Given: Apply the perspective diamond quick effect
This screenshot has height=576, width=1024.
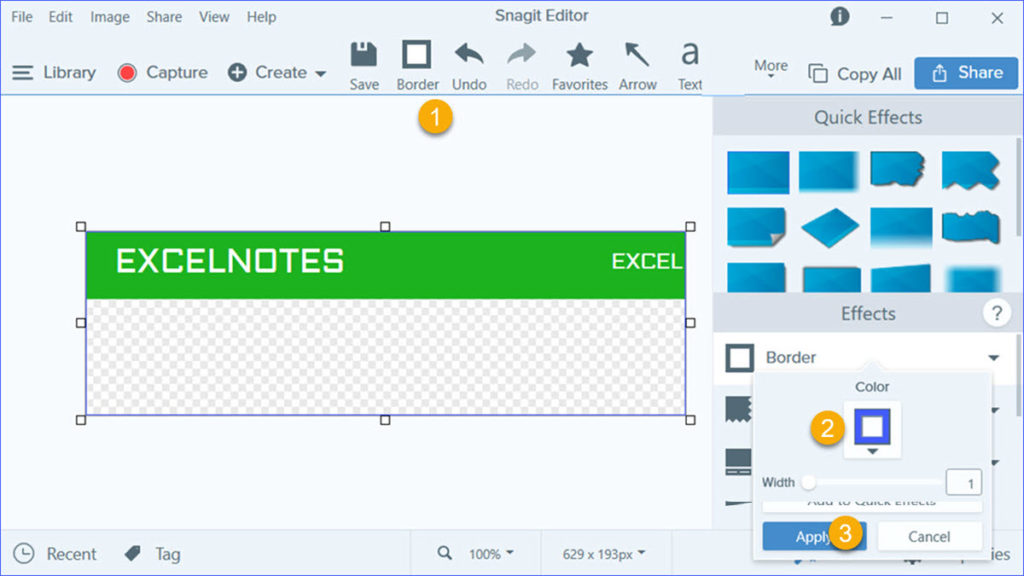Looking at the screenshot, I should pos(829,227).
